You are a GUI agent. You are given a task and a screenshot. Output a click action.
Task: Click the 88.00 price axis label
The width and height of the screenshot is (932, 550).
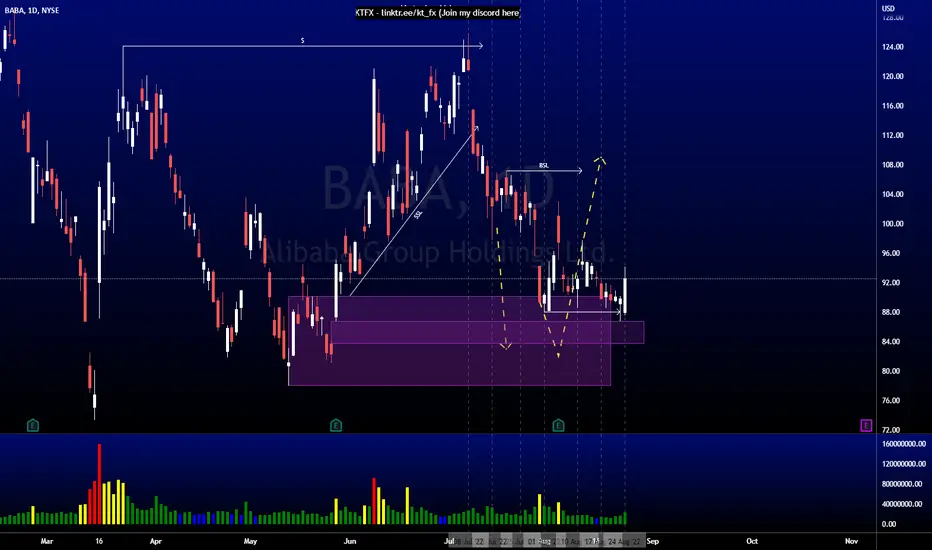tap(890, 312)
